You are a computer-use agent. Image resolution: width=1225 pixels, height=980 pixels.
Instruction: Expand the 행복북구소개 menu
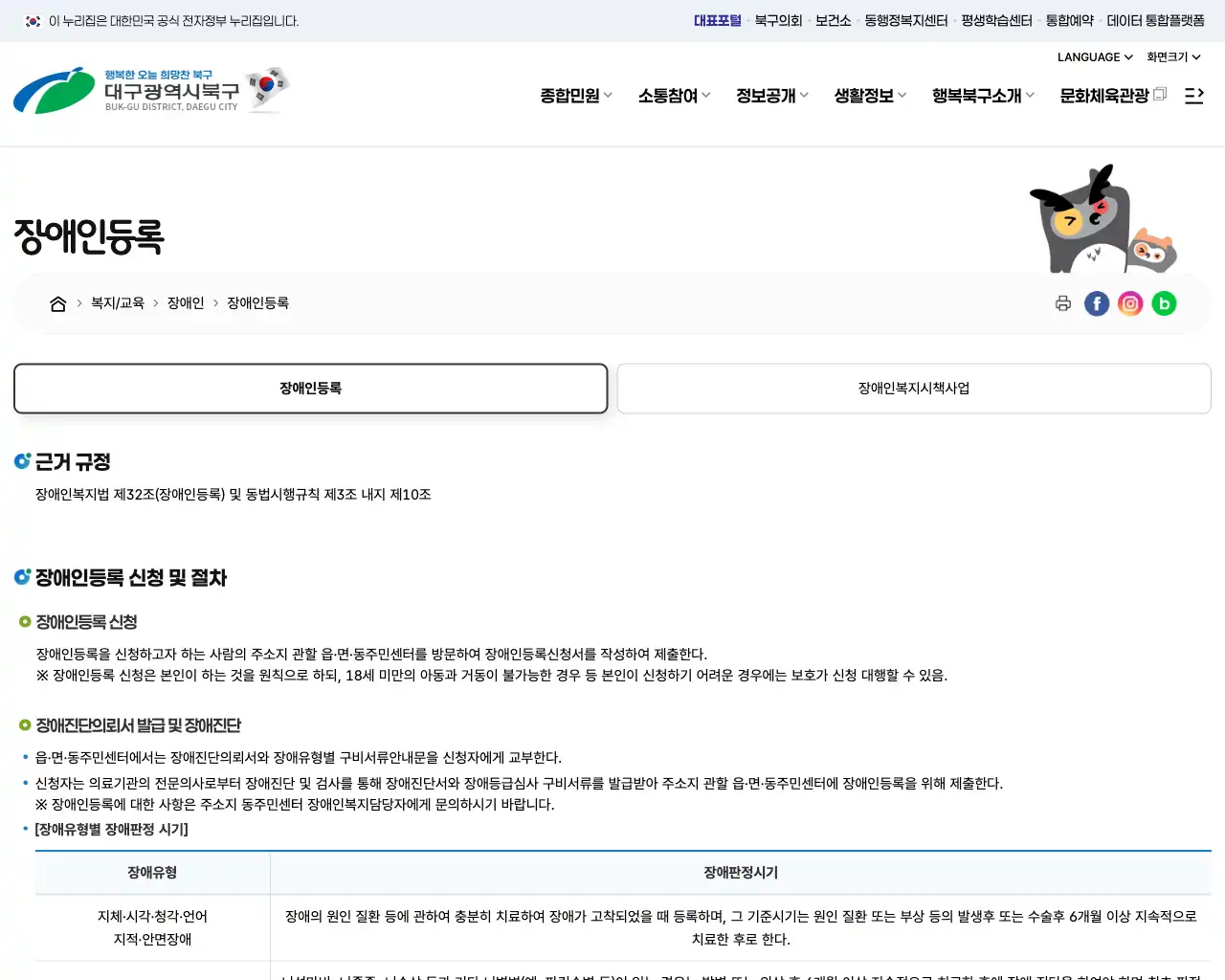pyautogui.click(x=984, y=96)
